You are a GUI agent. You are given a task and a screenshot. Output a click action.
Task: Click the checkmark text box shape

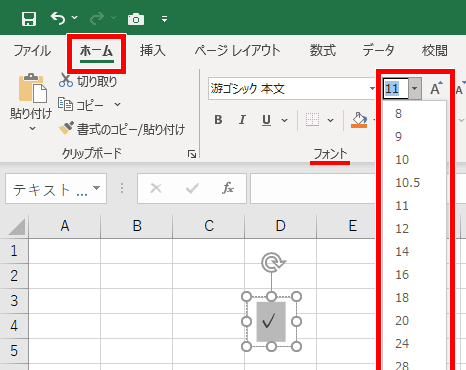point(271,322)
